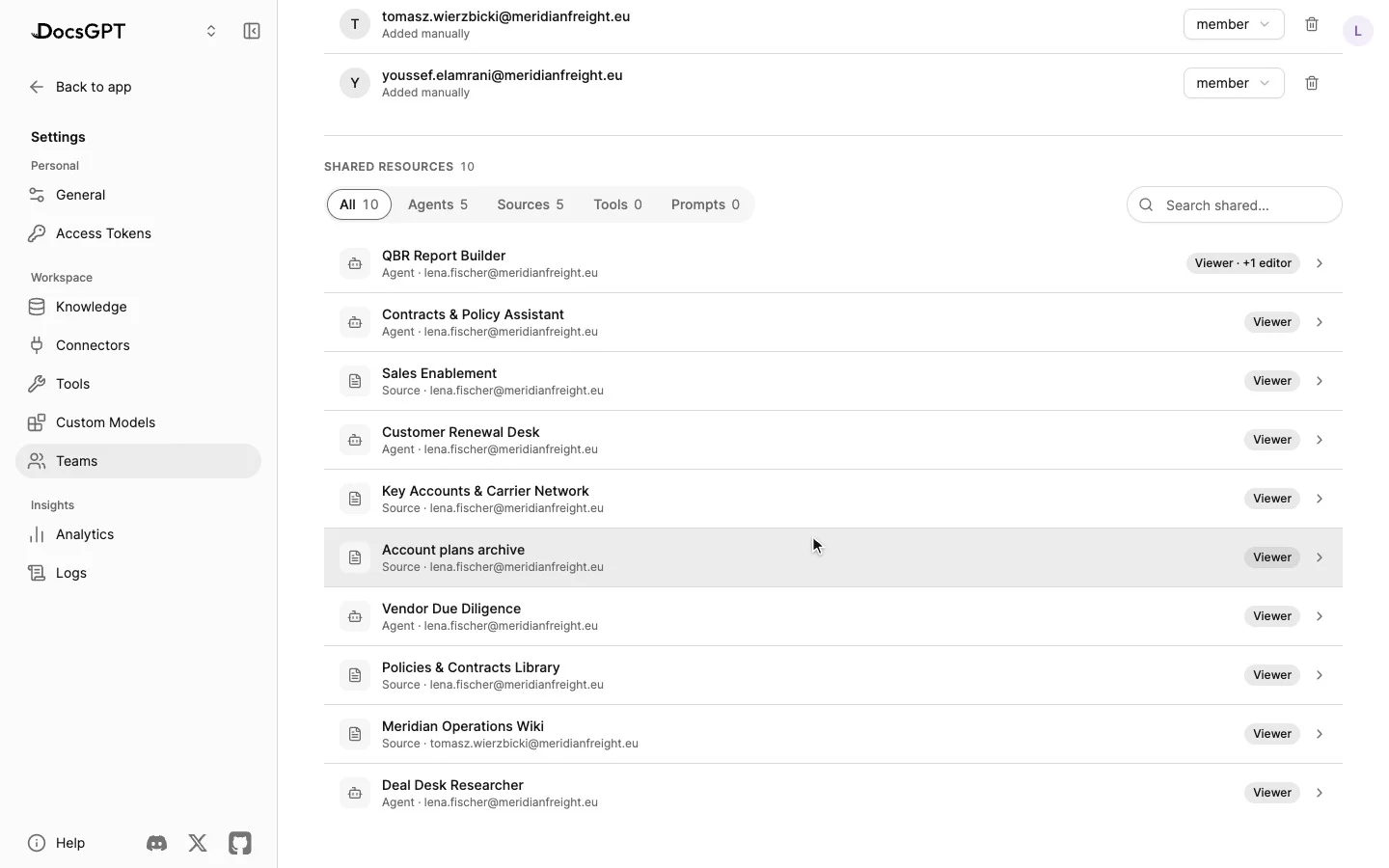The width and height of the screenshot is (1389, 868).
Task: Click the Key Accounts & Carrier Network icon
Action: click(x=355, y=499)
